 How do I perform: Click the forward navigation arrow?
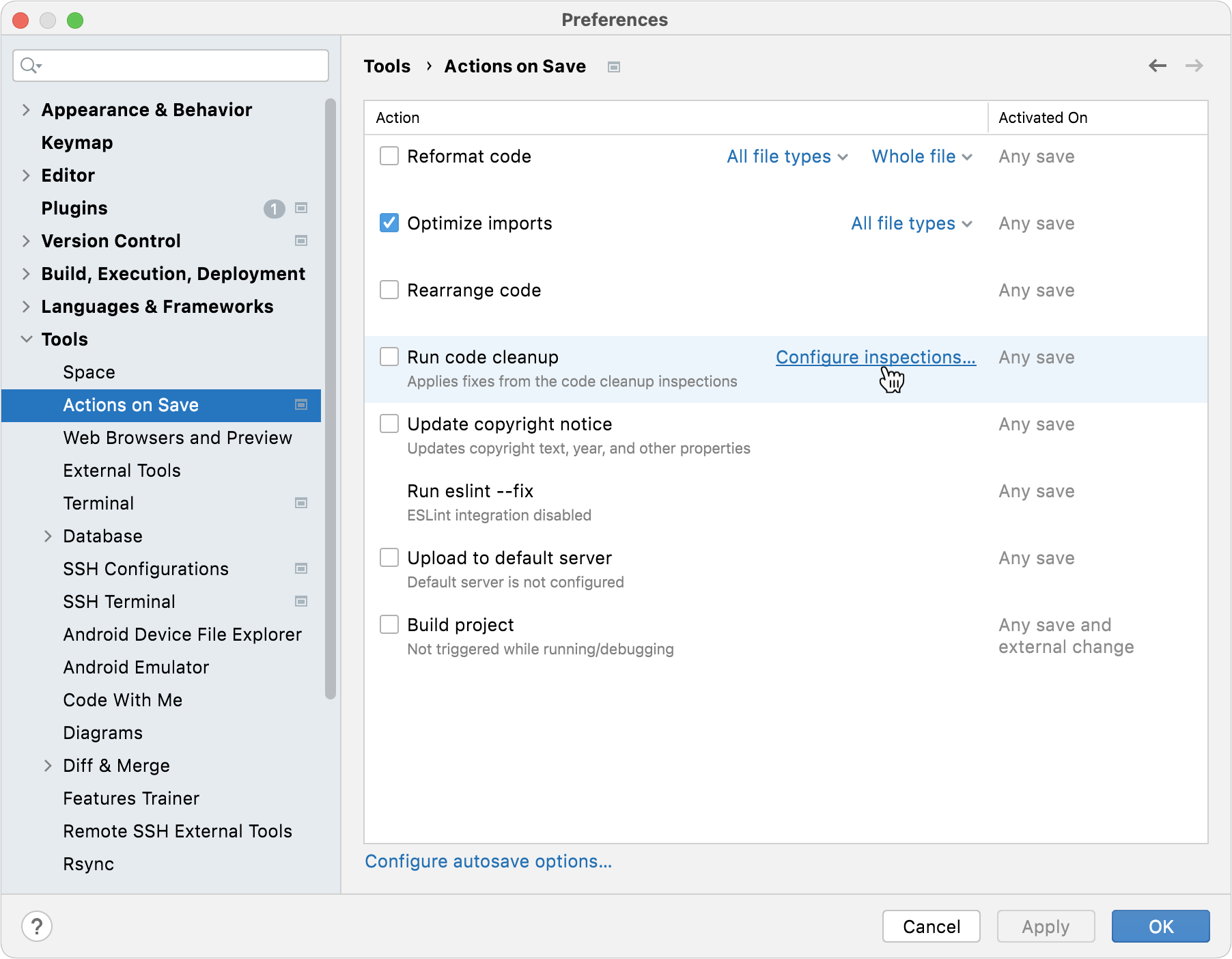[x=1194, y=66]
